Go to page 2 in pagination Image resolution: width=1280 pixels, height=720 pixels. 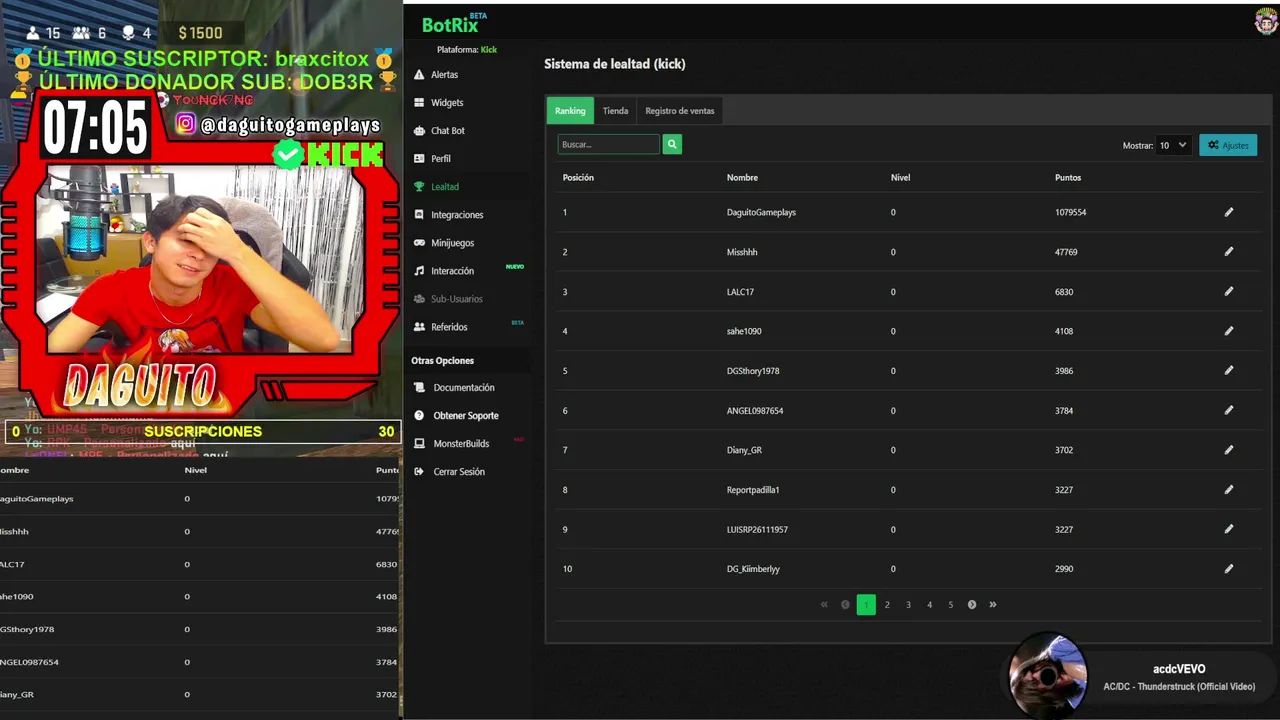pos(887,604)
